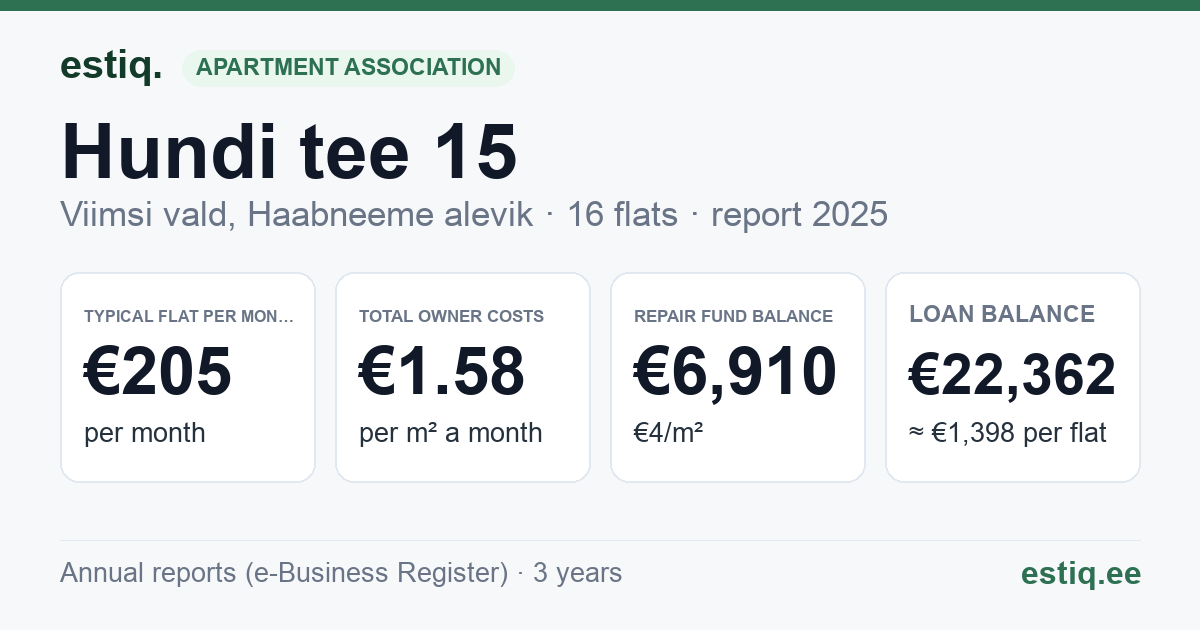
Task: Open the Repair fund balance card
Action: 738,377
